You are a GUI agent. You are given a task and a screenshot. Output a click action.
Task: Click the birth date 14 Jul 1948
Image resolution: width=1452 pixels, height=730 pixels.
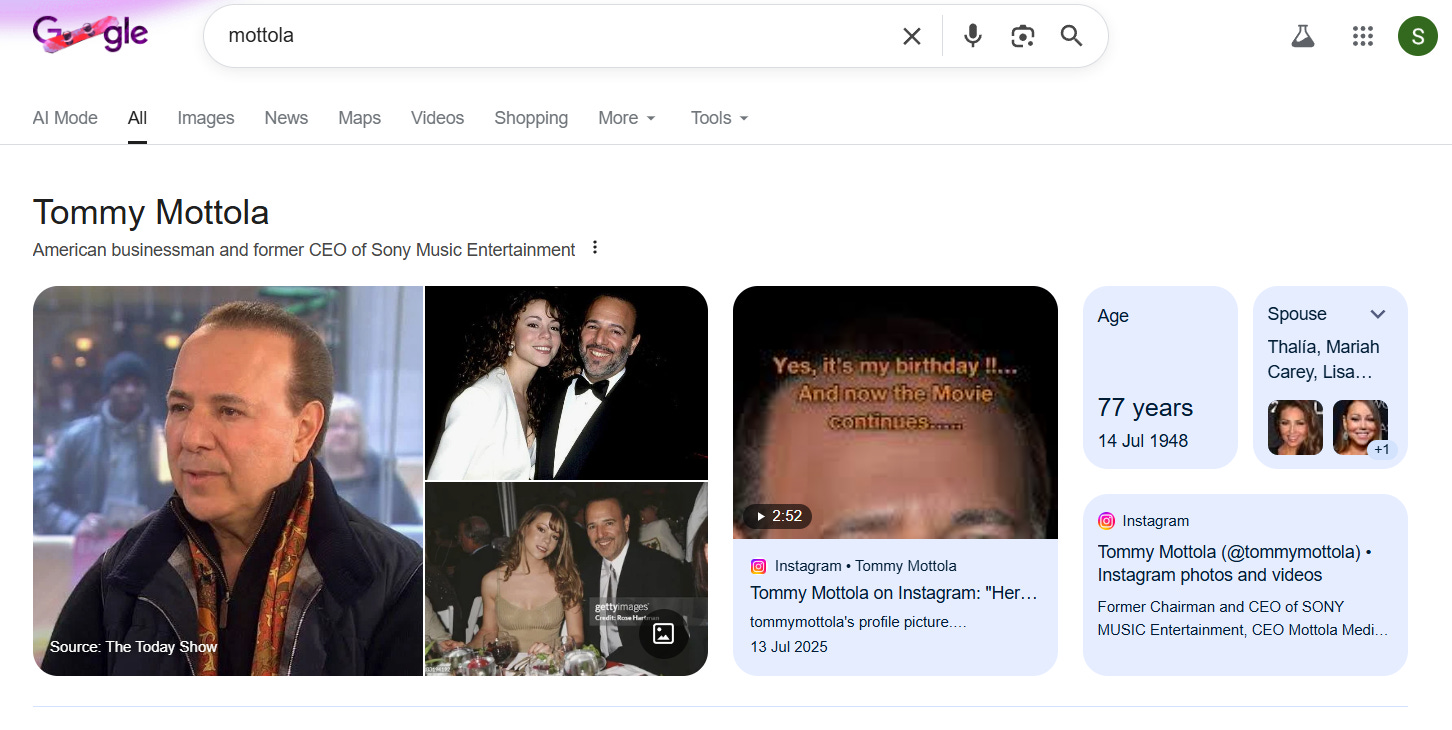click(1143, 441)
